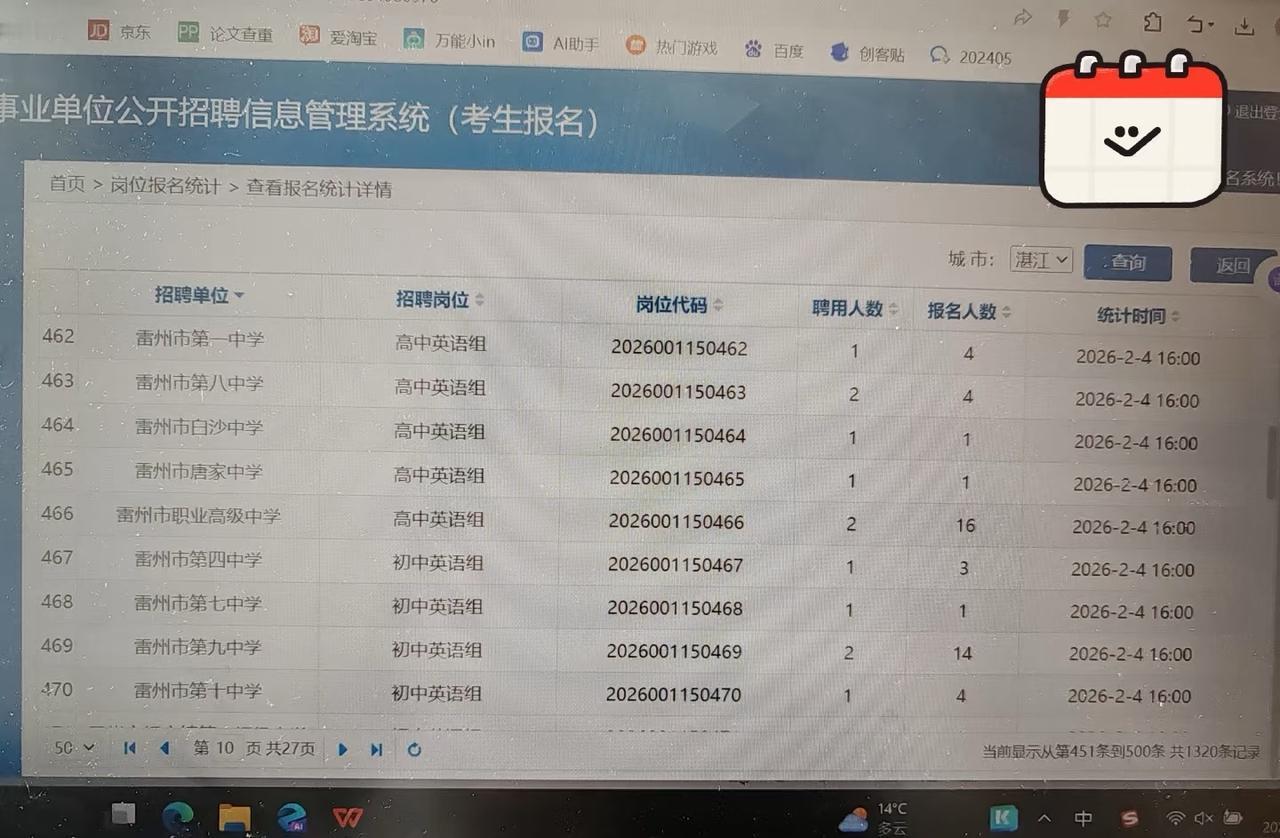The image size is (1280, 838).
Task: Click position code 2026001150462
Action: pyautogui.click(x=679, y=349)
